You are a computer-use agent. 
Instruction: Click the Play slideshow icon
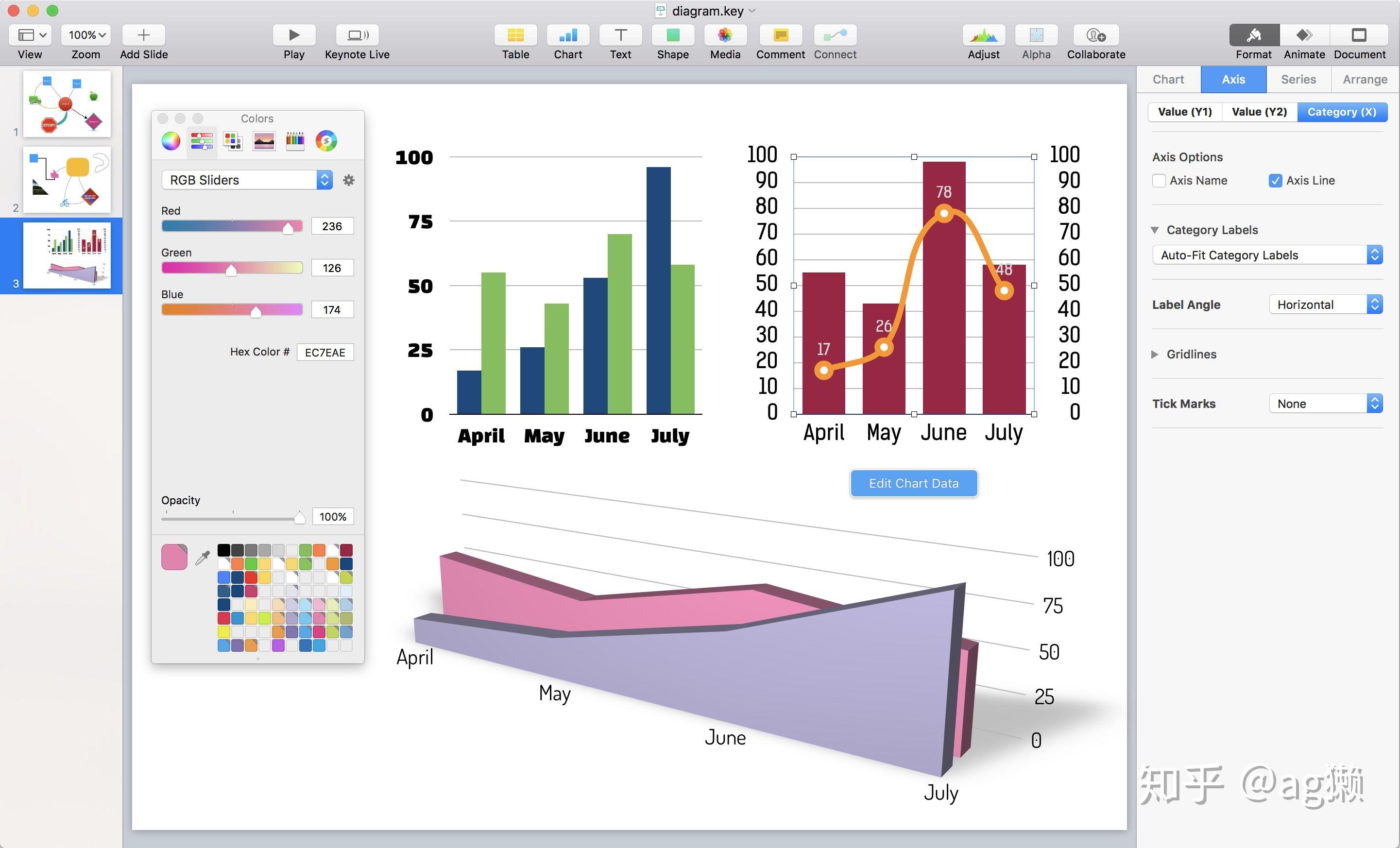pos(294,35)
